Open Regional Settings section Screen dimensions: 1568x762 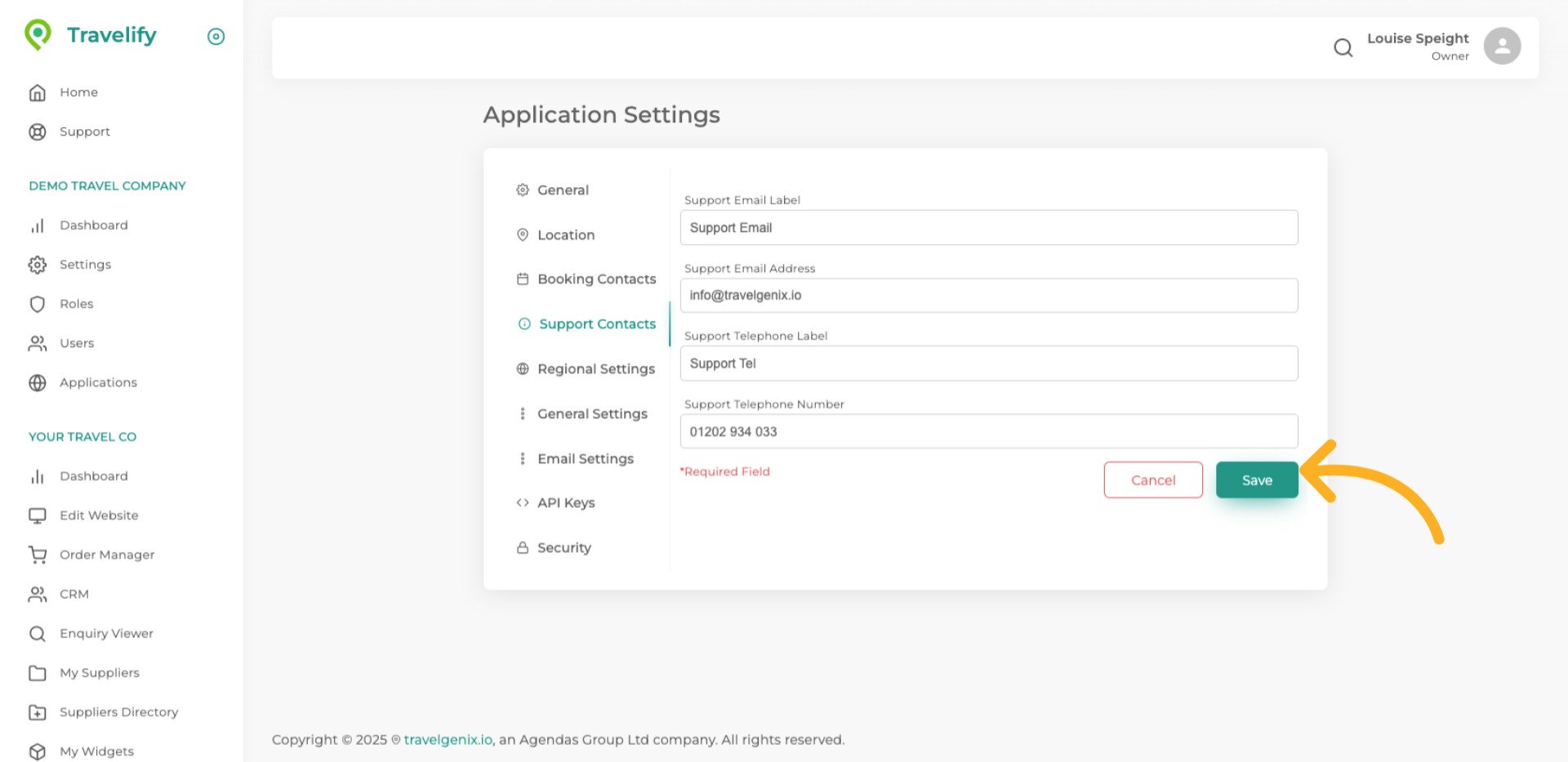[595, 369]
